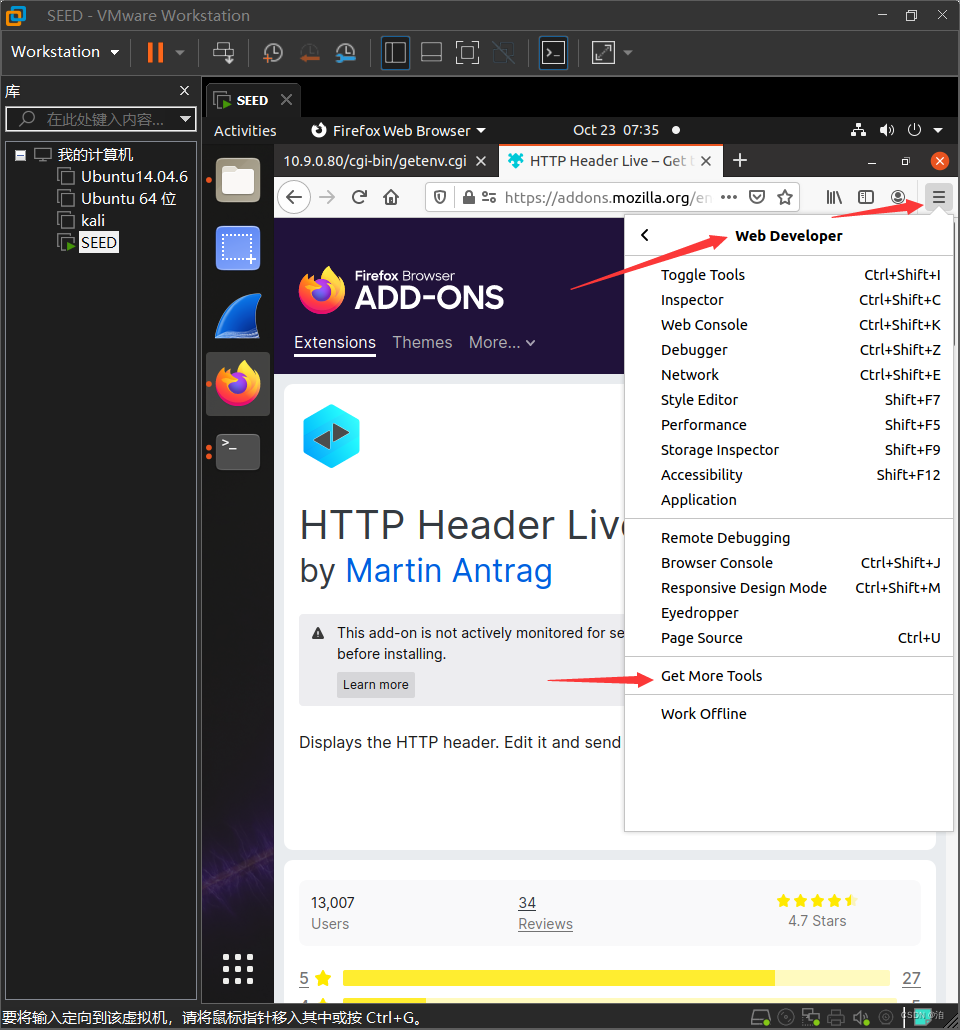Open Terminal from the dock
This screenshot has height=1030, width=960.
tap(238, 452)
